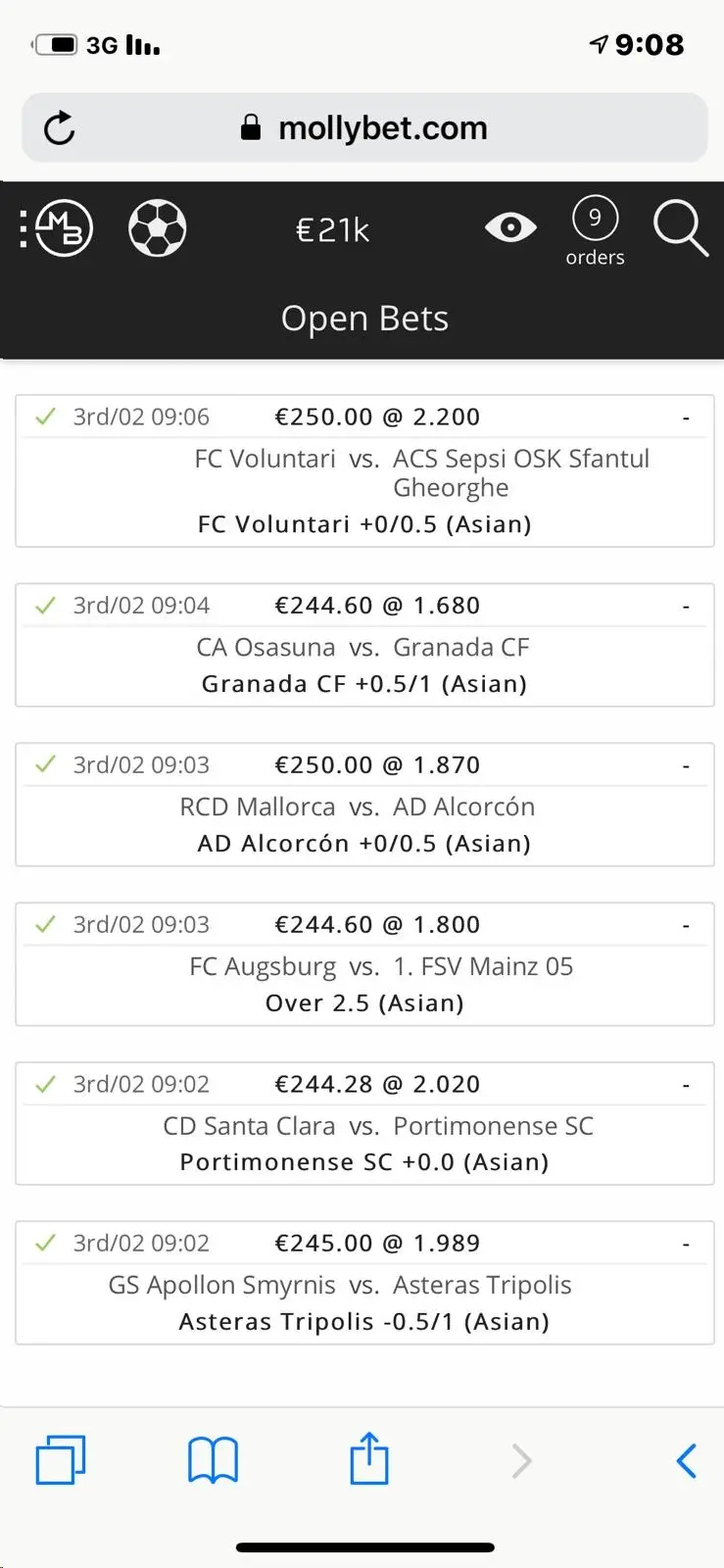Go back with the blue chevron
The width and height of the screenshot is (724, 1568).
click(687, 1460)
